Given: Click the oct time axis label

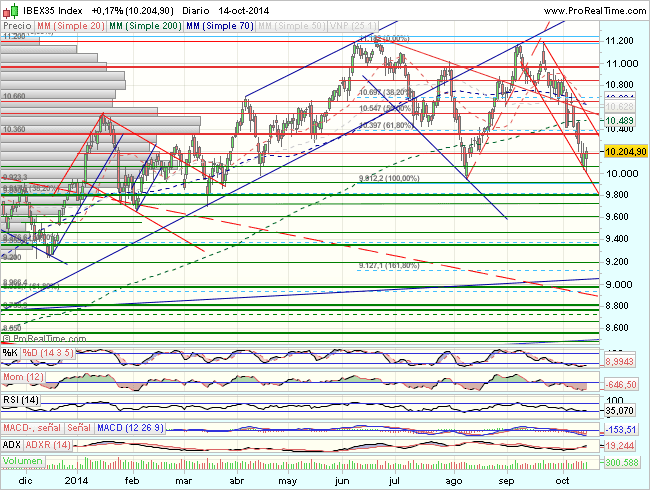Looking at the screenshot, I should tap(563, 481).
